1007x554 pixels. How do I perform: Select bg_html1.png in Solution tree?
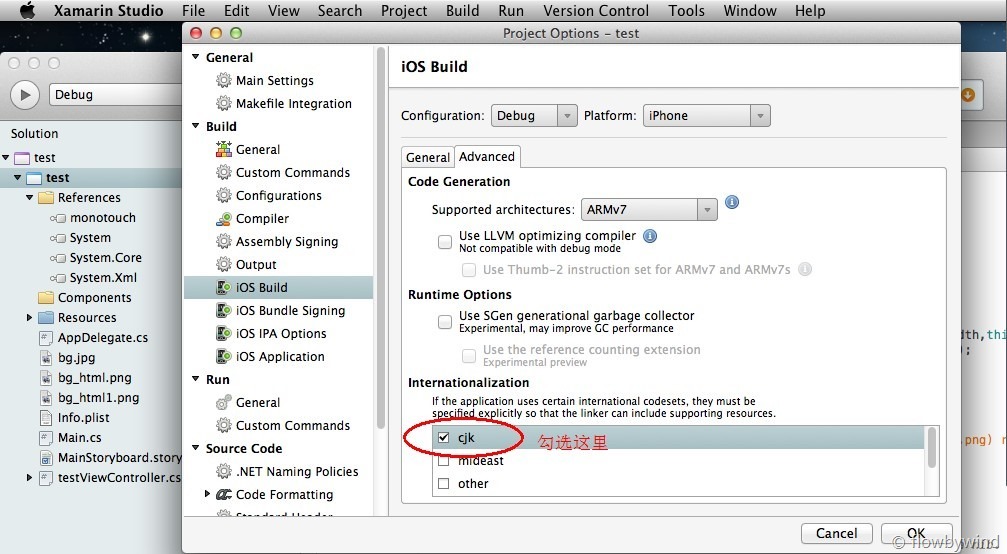(x=98, y=398)
